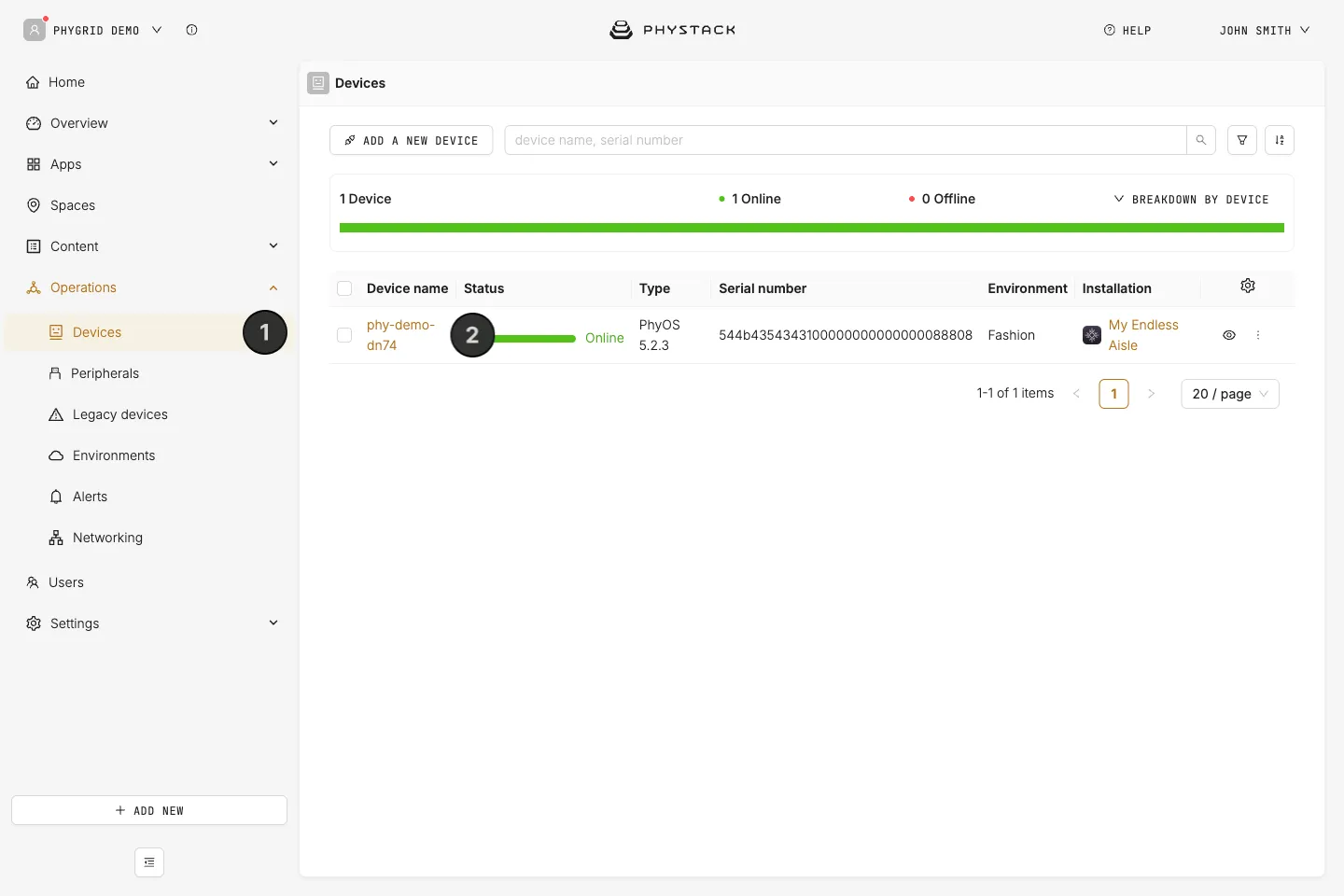This screenshot has width=1344, height=896.
Task: Open the phy-demo-dn74 device link
Action: tap(401, 335)
